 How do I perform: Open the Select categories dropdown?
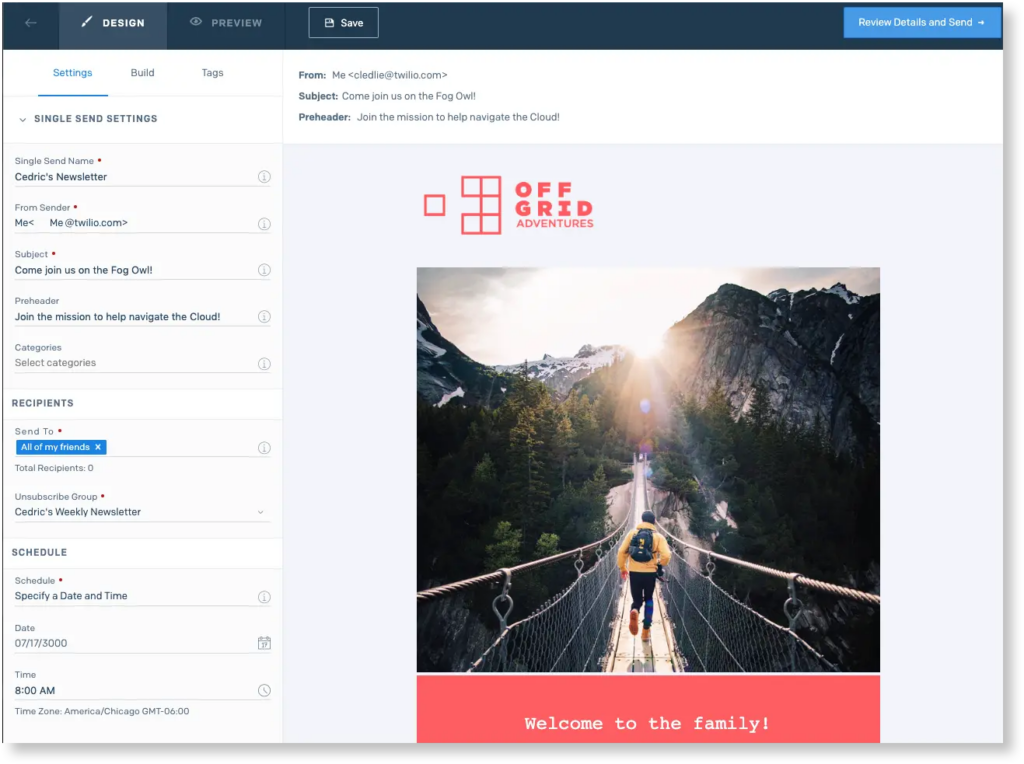click(x=264, y=363)
